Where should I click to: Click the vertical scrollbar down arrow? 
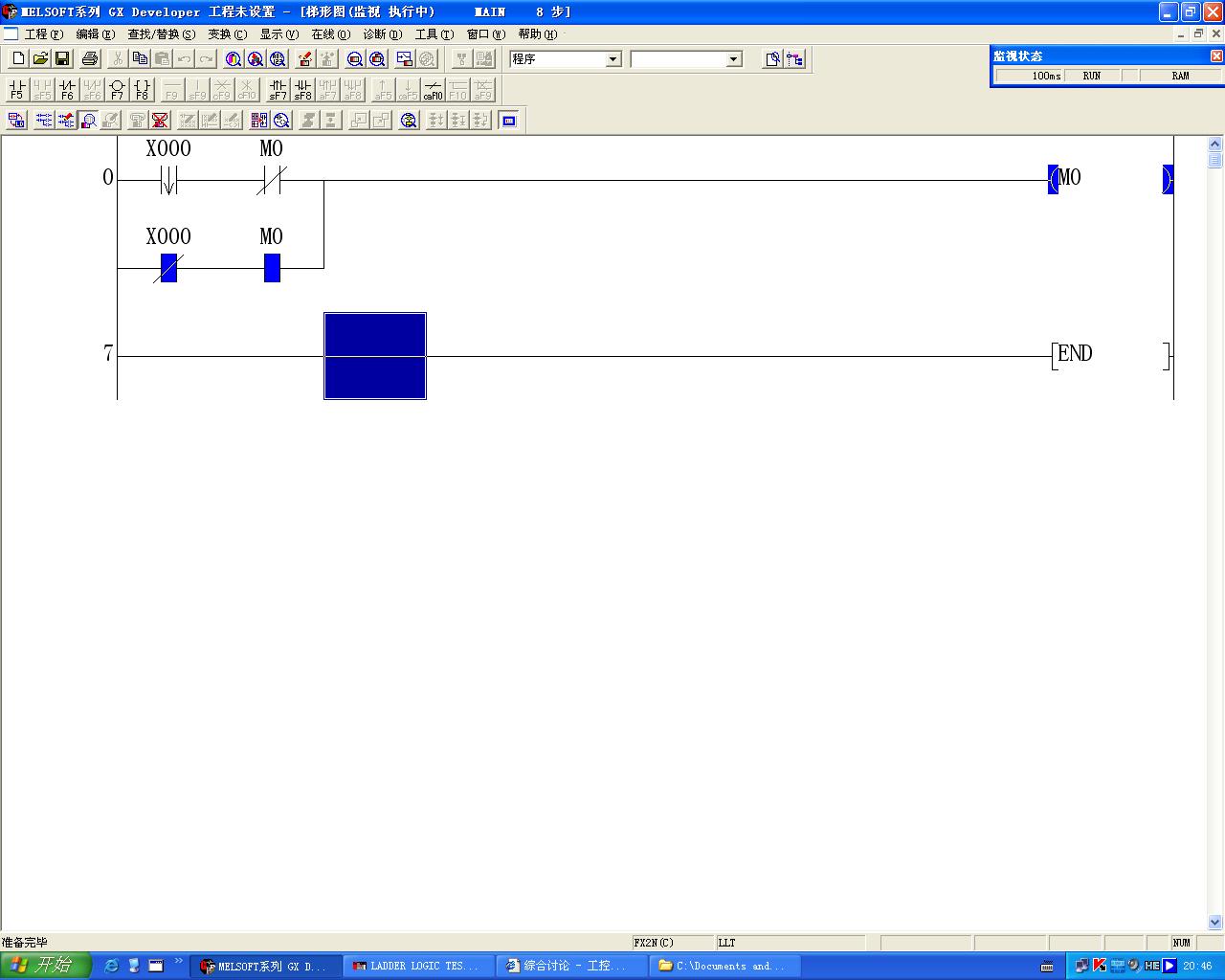pyautogui.click(x=1215, y=923)
